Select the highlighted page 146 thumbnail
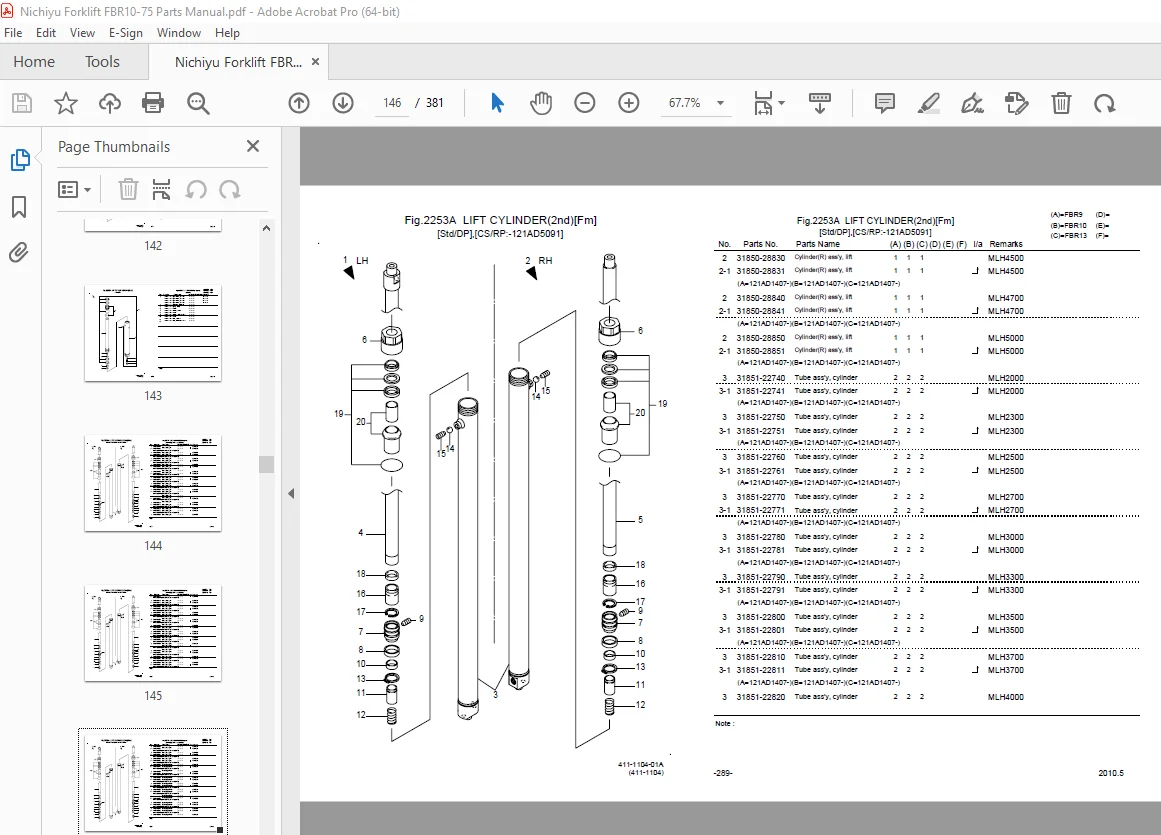Viewport: 1161px width, 835px height. 153,783
